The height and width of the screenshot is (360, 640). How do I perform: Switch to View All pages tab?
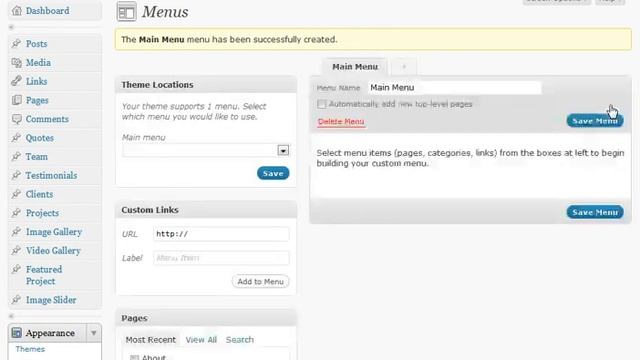pos(201,340)
